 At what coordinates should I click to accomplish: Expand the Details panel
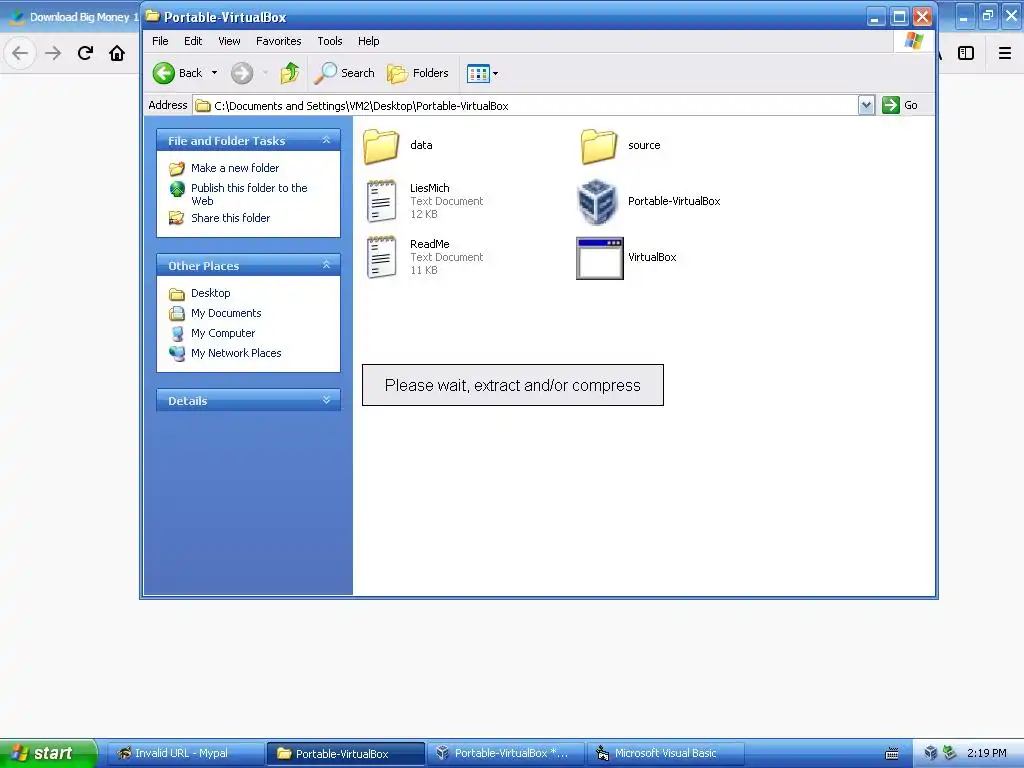click(327, 400)
